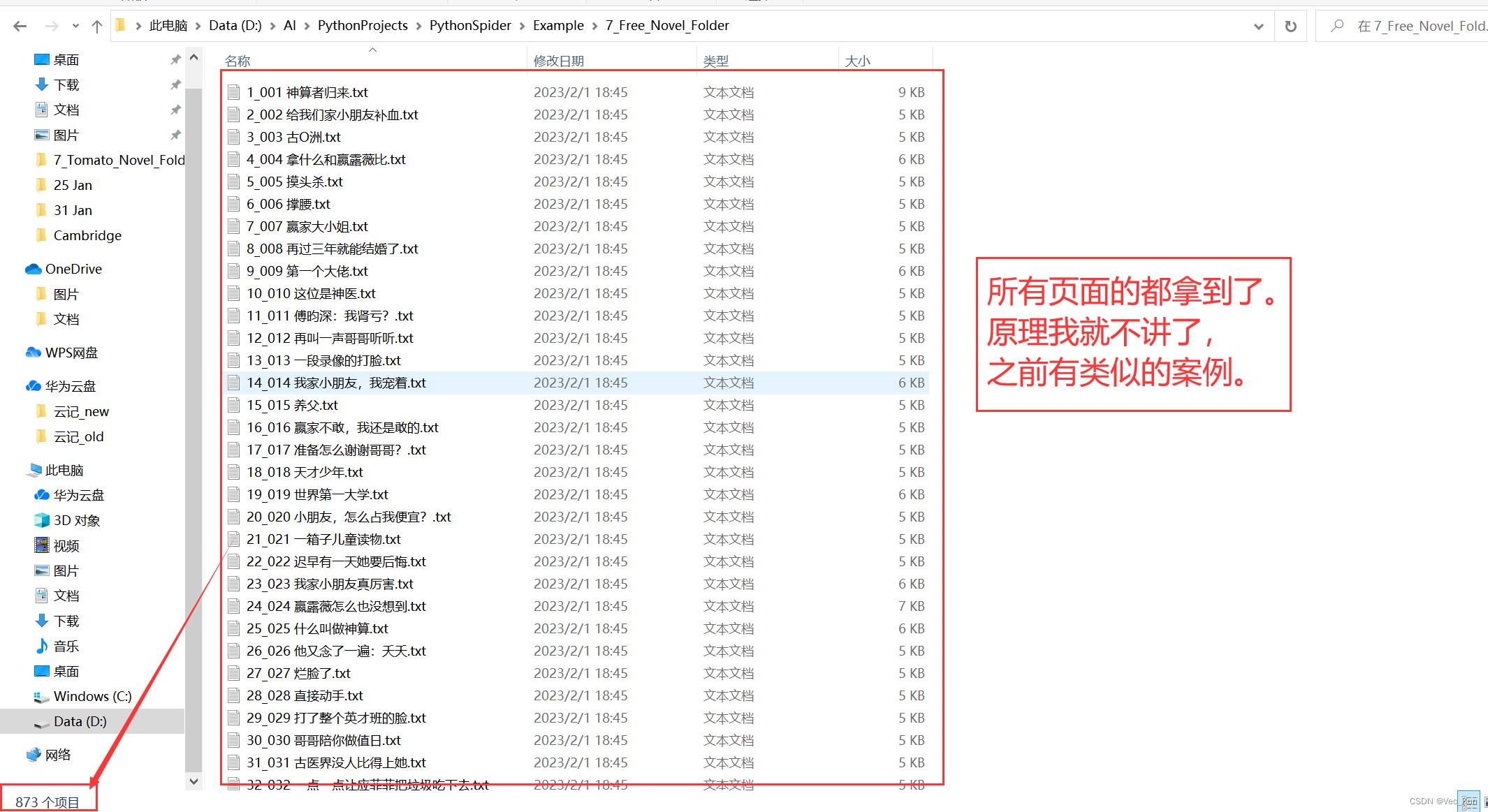
Task: Click PythonProjects in the address path
Action: point(362,26)
